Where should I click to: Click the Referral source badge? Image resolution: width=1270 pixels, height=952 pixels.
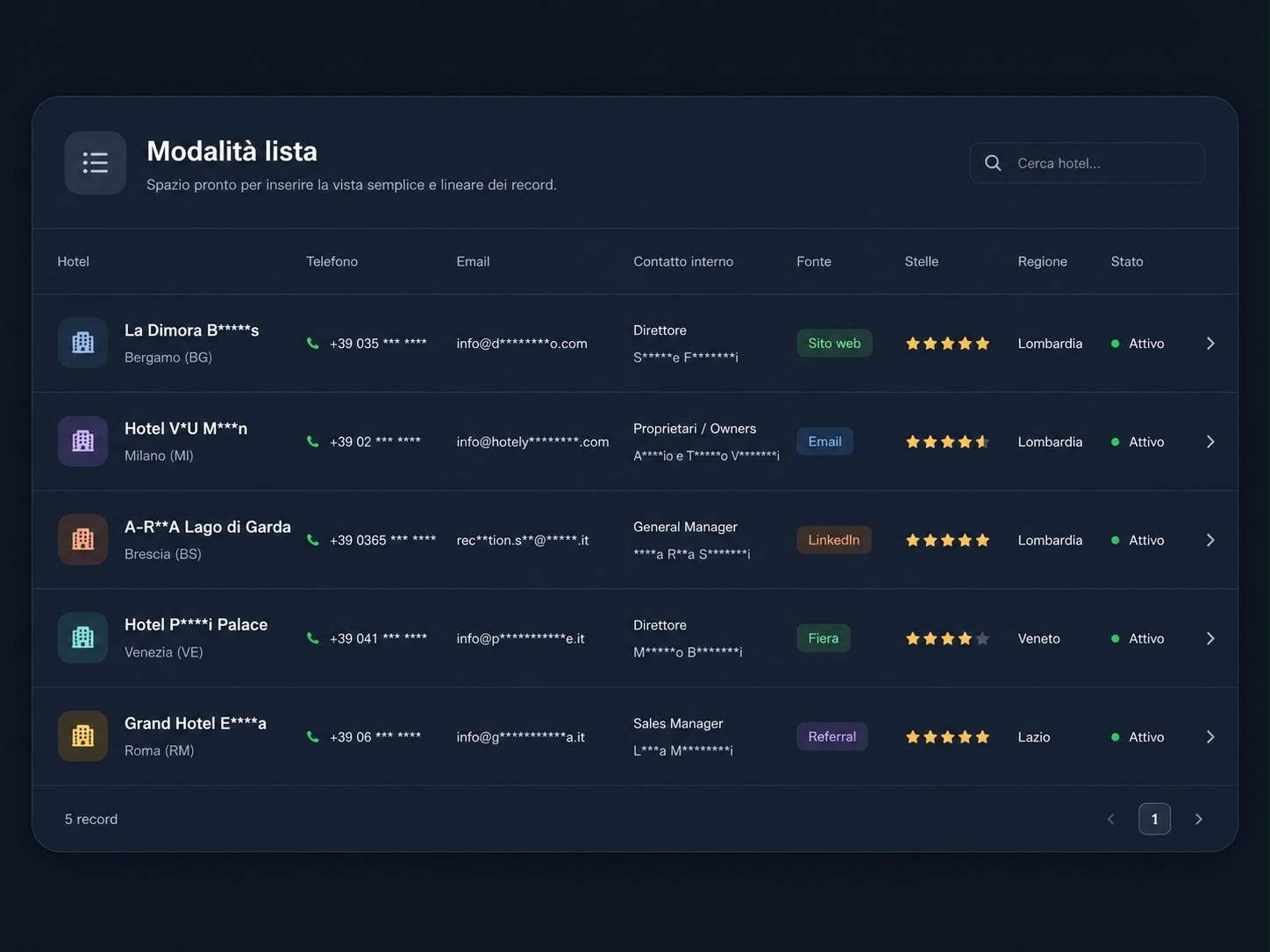[831, 736]
